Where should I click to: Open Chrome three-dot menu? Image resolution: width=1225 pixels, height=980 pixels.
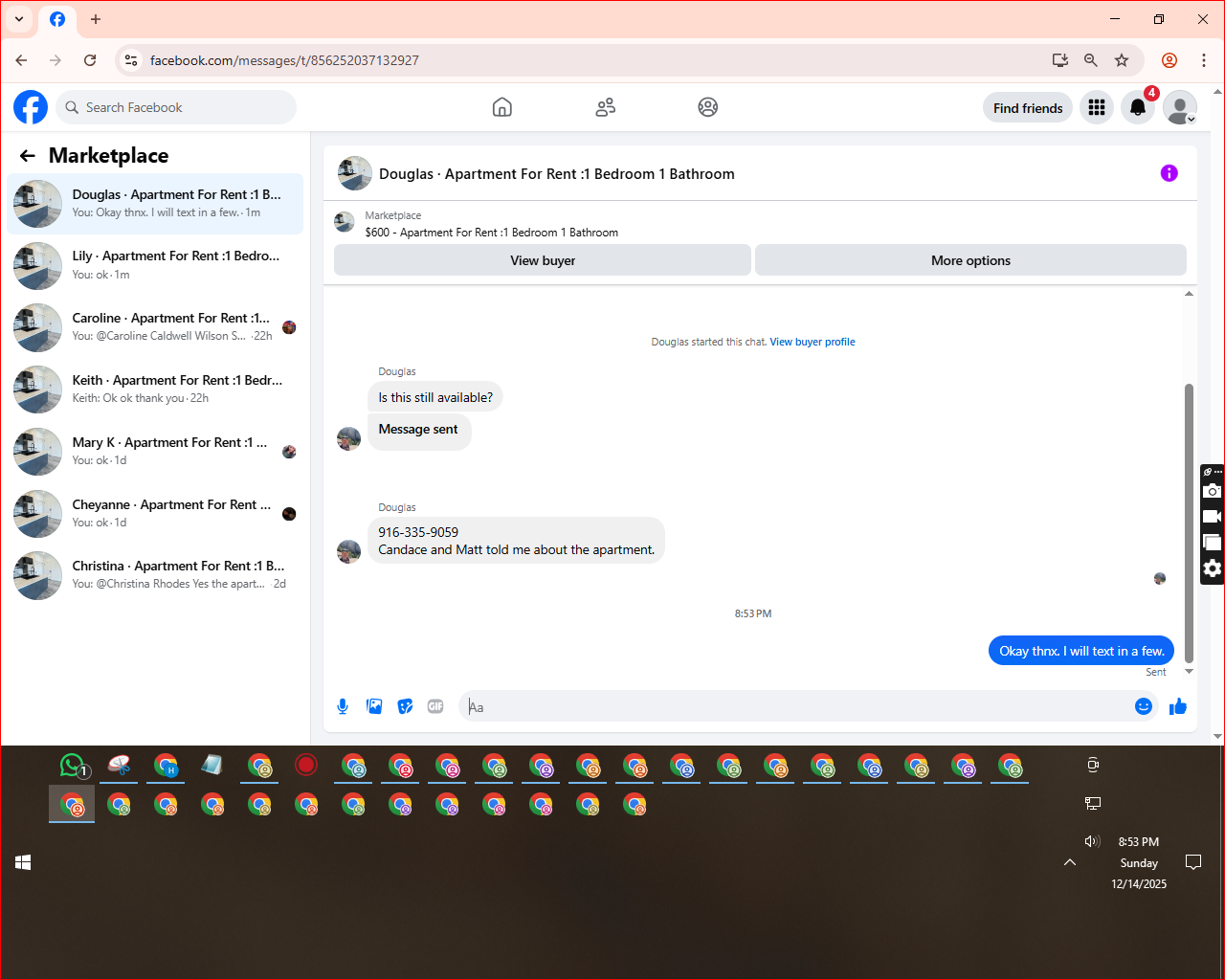(1204, 60)
